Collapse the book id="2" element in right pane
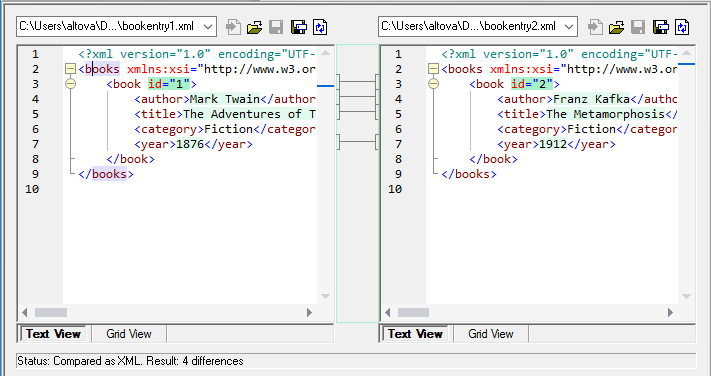The width and height of the screenshot is (711, 376). (x=433, y=84)
